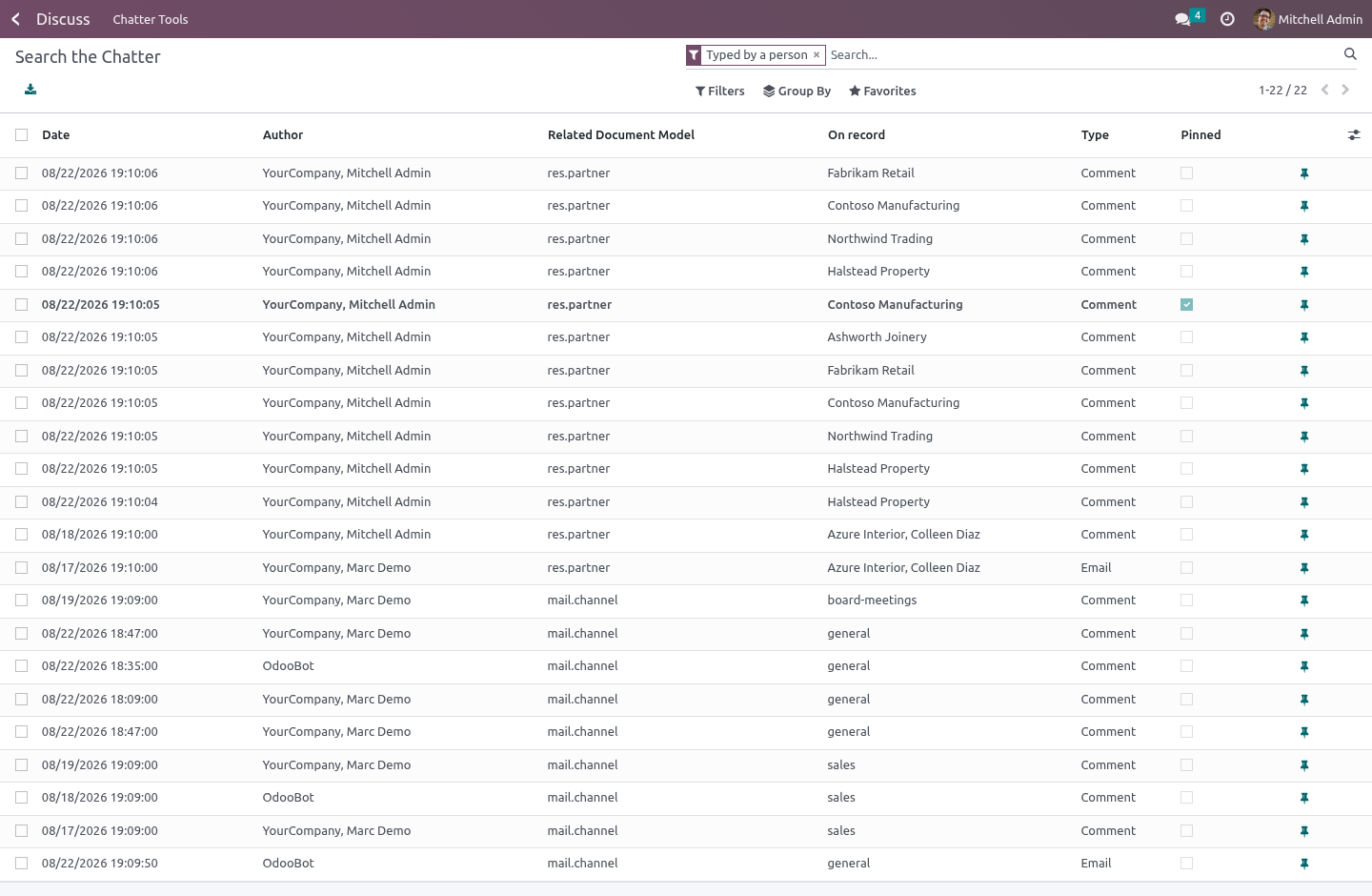Screen dimensions: 1372x896
Task: Go back using the arrow beside Discuss
Action: 16,19
